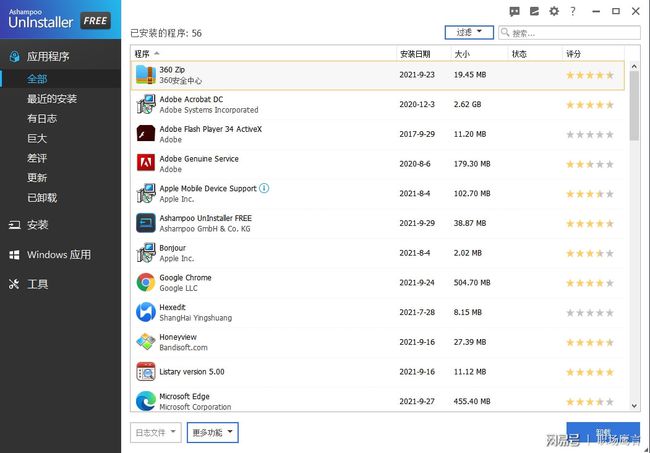Sort by 程序 column header
Viewport: 650px width, 453px height.
[264, 53]
